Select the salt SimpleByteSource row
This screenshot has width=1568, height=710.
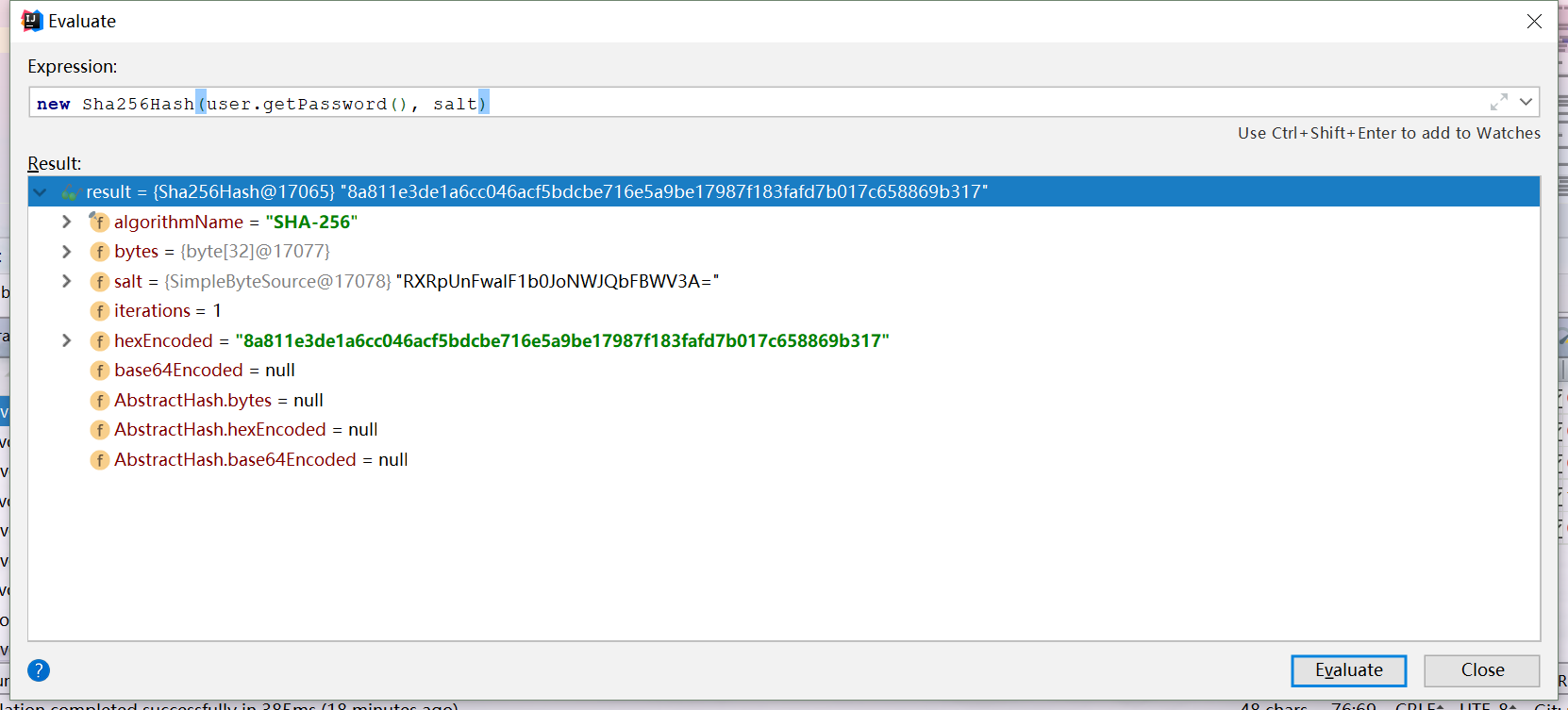click(x=784, y=281)
